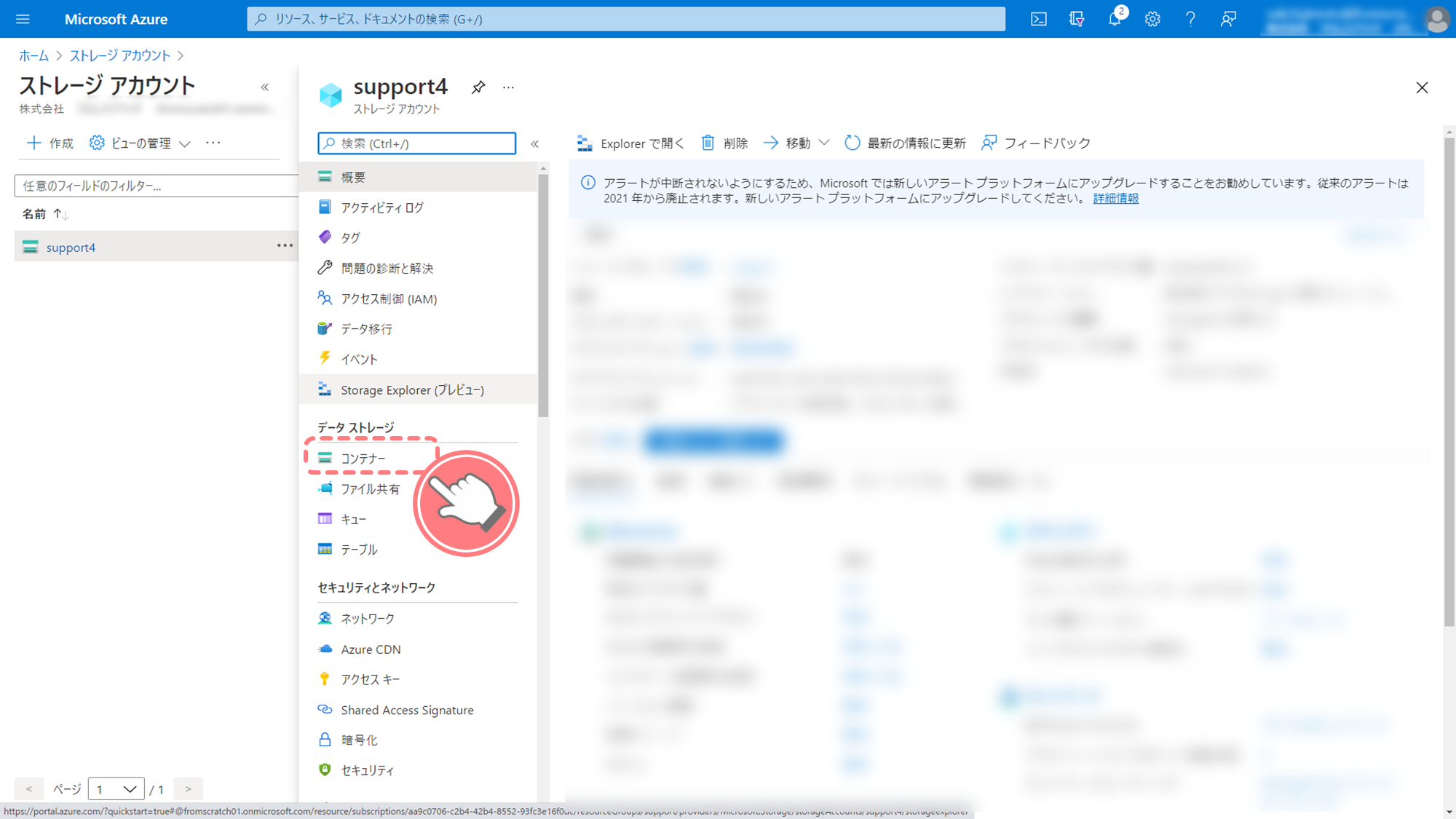The width and height of the screenshot is (1456, 819).
Task: Open help question mark icon
Action: coord(1190,19)
